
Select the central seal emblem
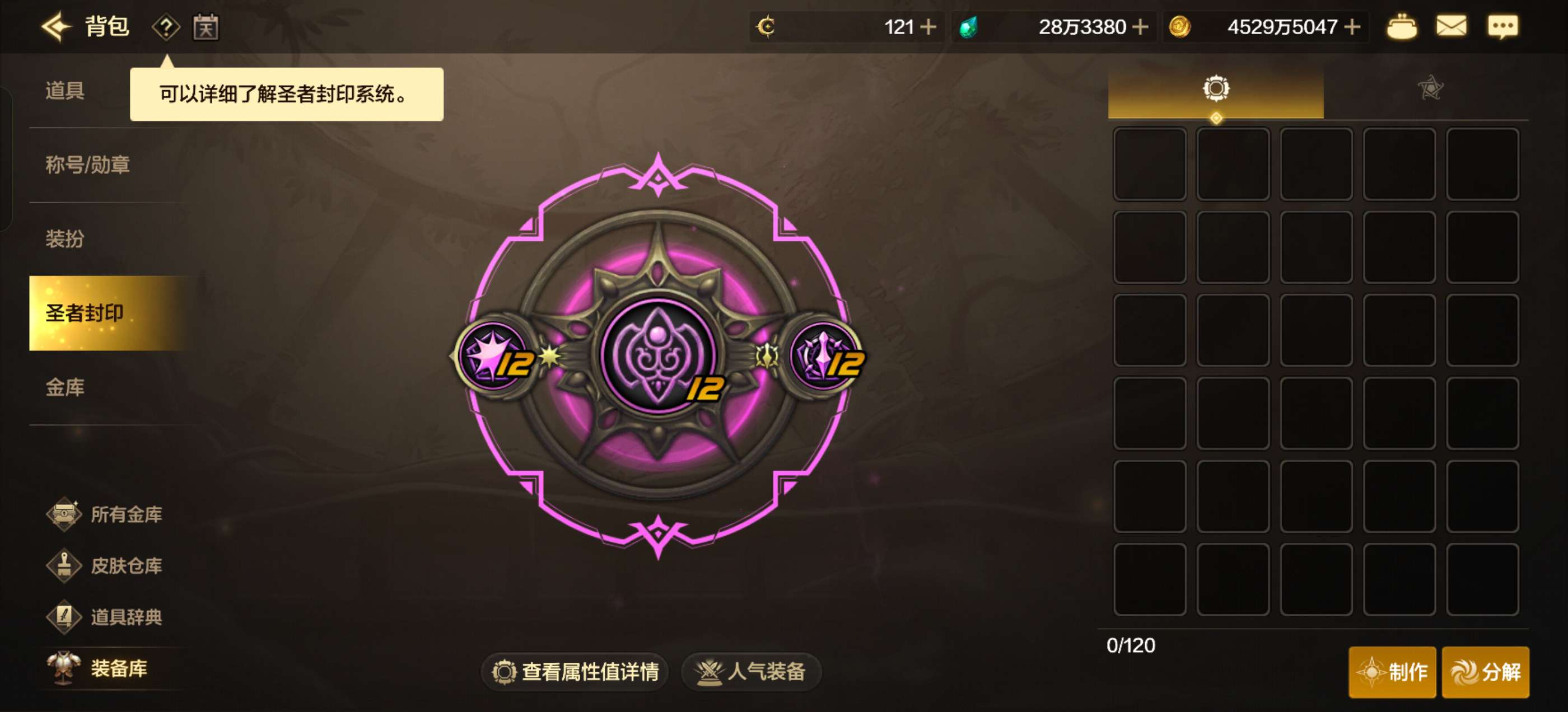pyautogui.click(x=659, y=355)
